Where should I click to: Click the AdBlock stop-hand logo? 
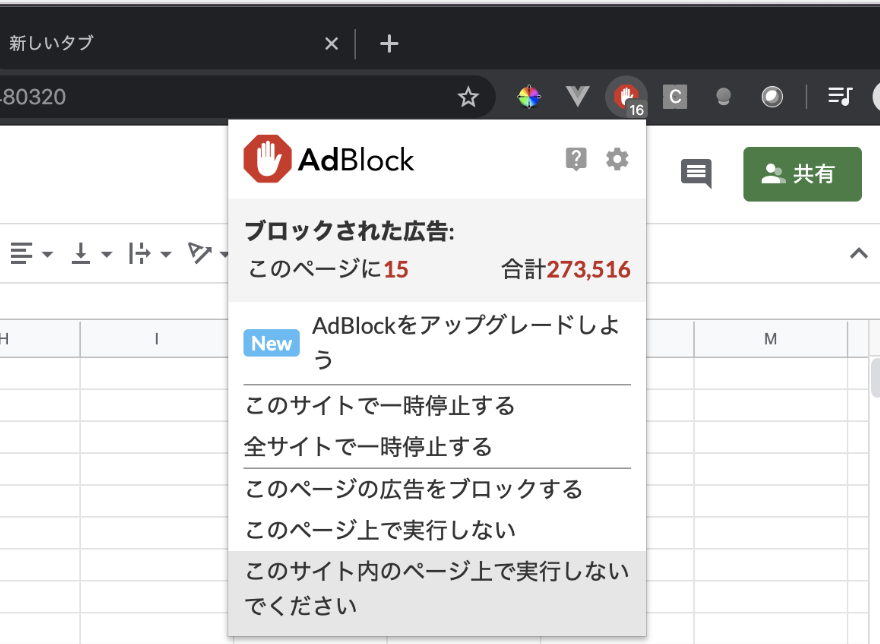coord(267,159)
